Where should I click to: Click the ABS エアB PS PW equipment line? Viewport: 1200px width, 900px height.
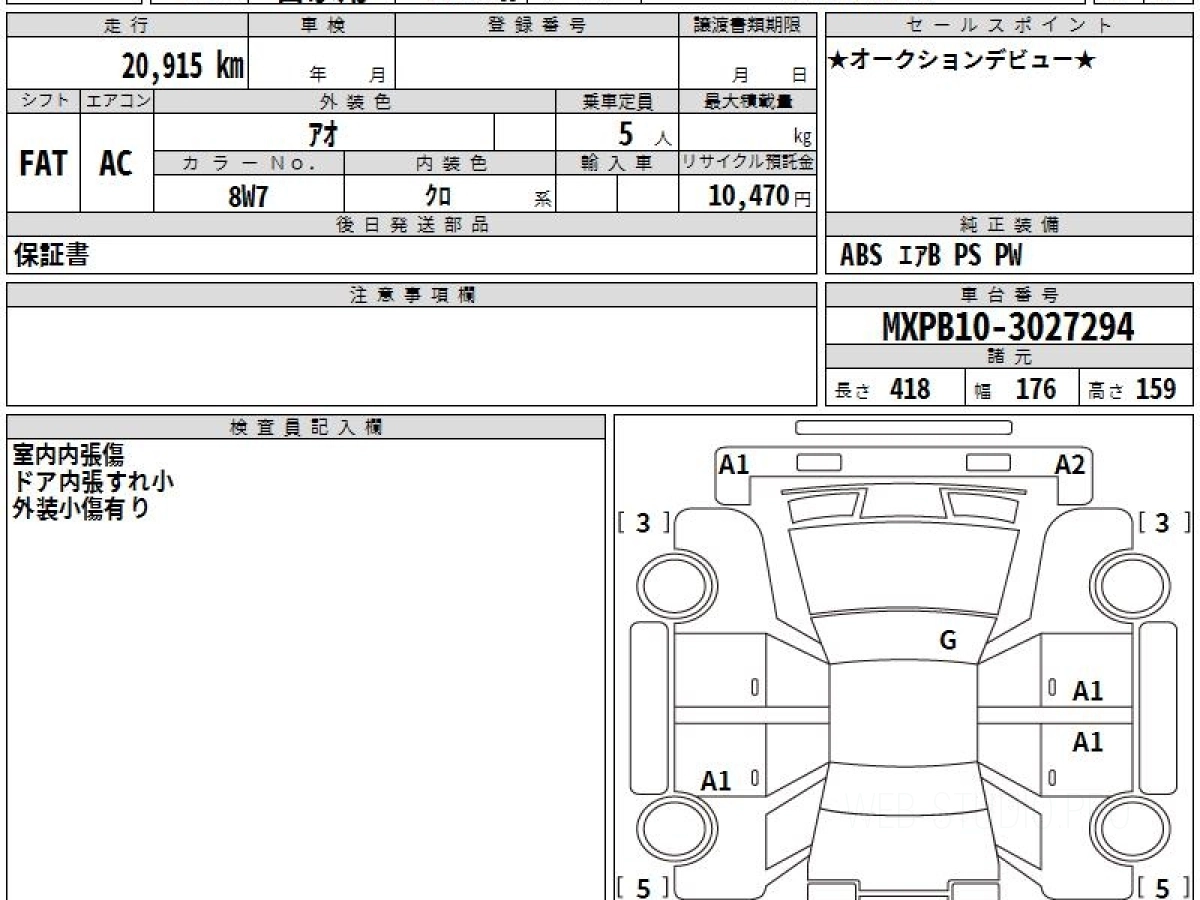931,256
